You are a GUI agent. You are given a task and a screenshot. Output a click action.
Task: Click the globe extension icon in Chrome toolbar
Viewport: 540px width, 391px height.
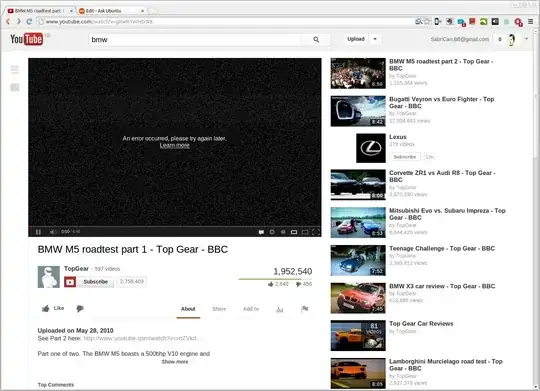pyautogui.click(x=449, y=22)
